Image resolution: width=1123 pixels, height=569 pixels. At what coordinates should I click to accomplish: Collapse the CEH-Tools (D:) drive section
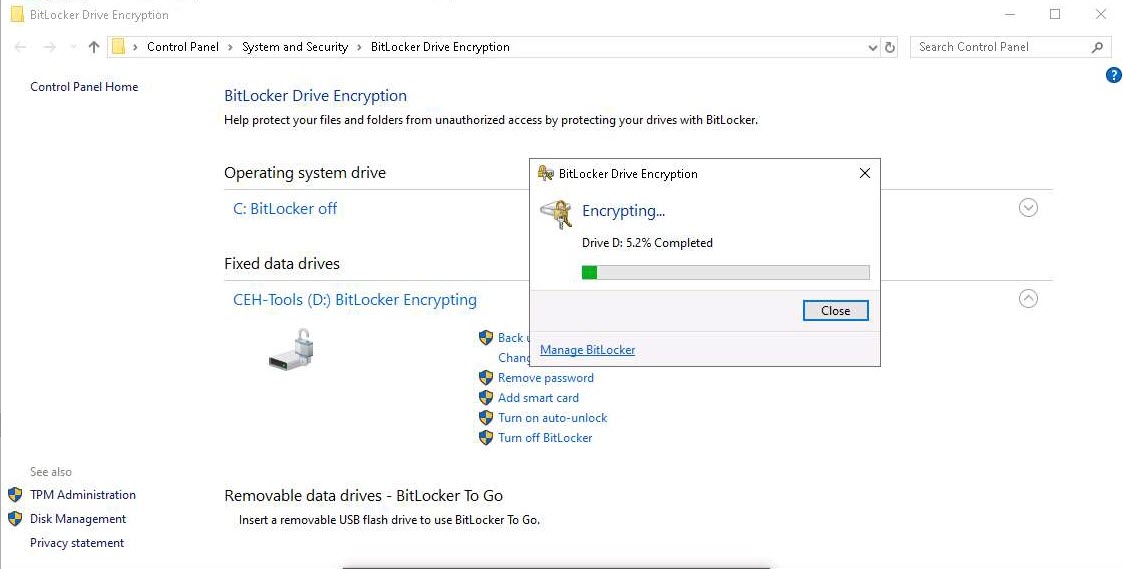[1028, 299]
